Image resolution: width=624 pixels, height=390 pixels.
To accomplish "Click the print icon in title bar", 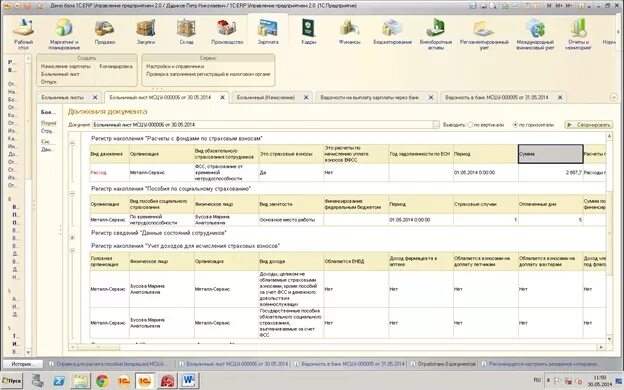I will (484, 6).
